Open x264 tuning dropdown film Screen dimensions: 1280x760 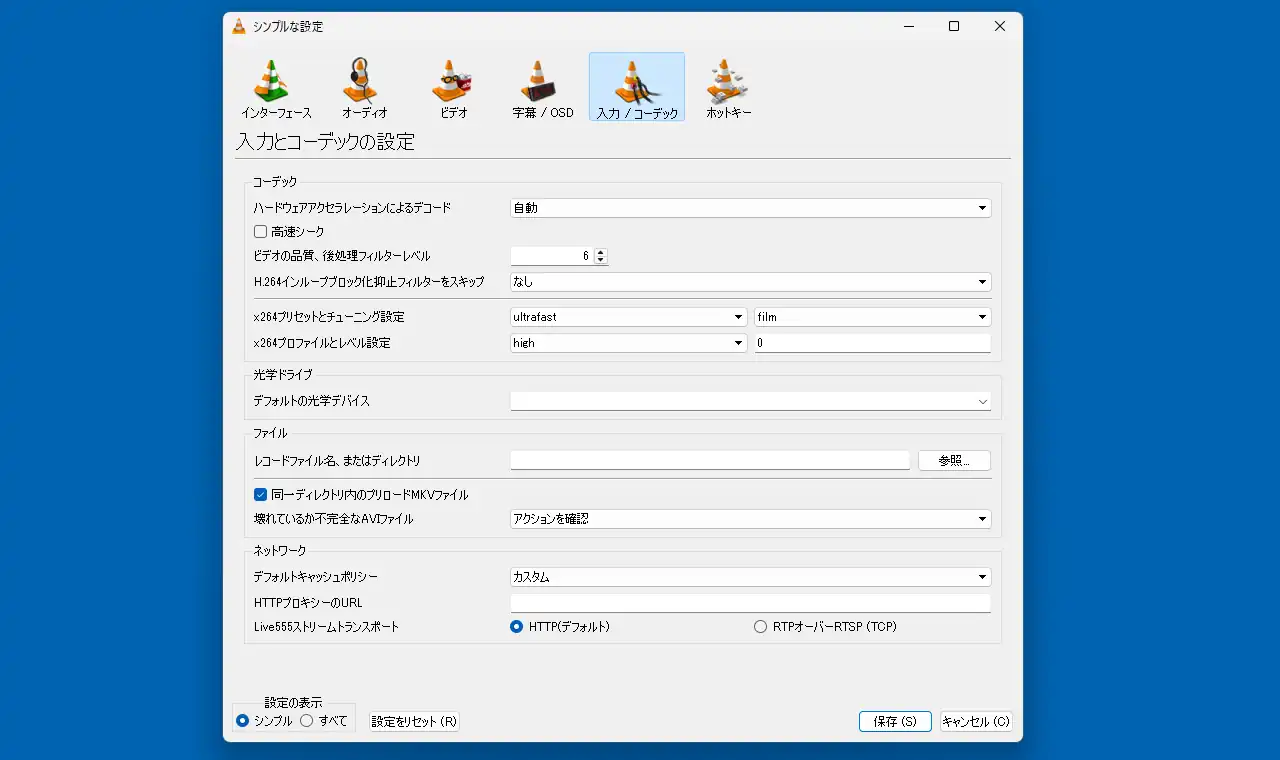click(x=872, y=317)
